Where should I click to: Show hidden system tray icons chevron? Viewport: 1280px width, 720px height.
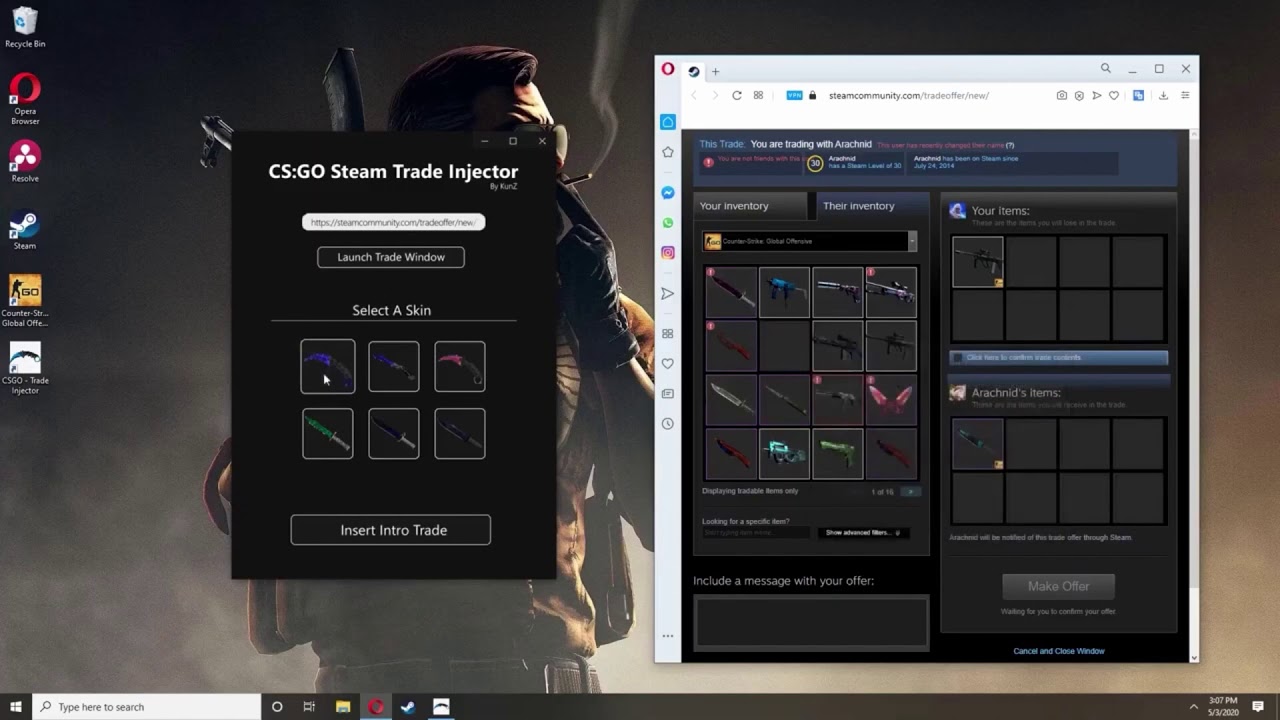[x=1193, y=707]
